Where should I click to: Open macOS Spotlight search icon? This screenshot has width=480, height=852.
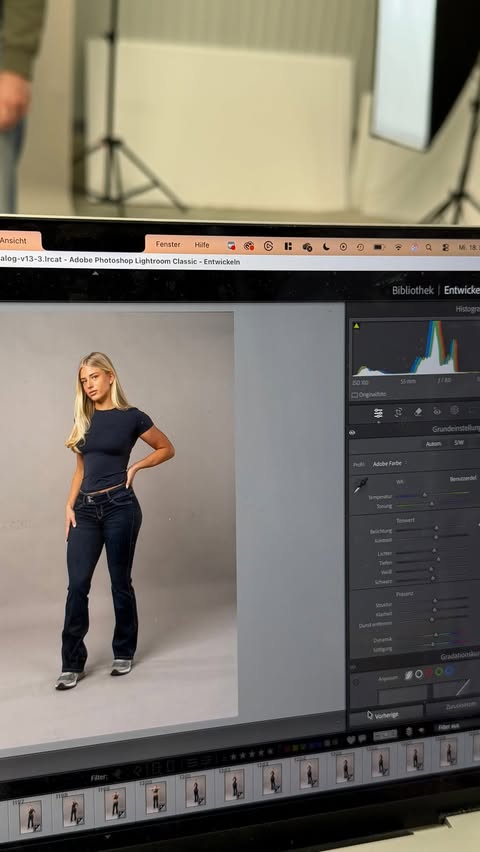coord(429,247)
